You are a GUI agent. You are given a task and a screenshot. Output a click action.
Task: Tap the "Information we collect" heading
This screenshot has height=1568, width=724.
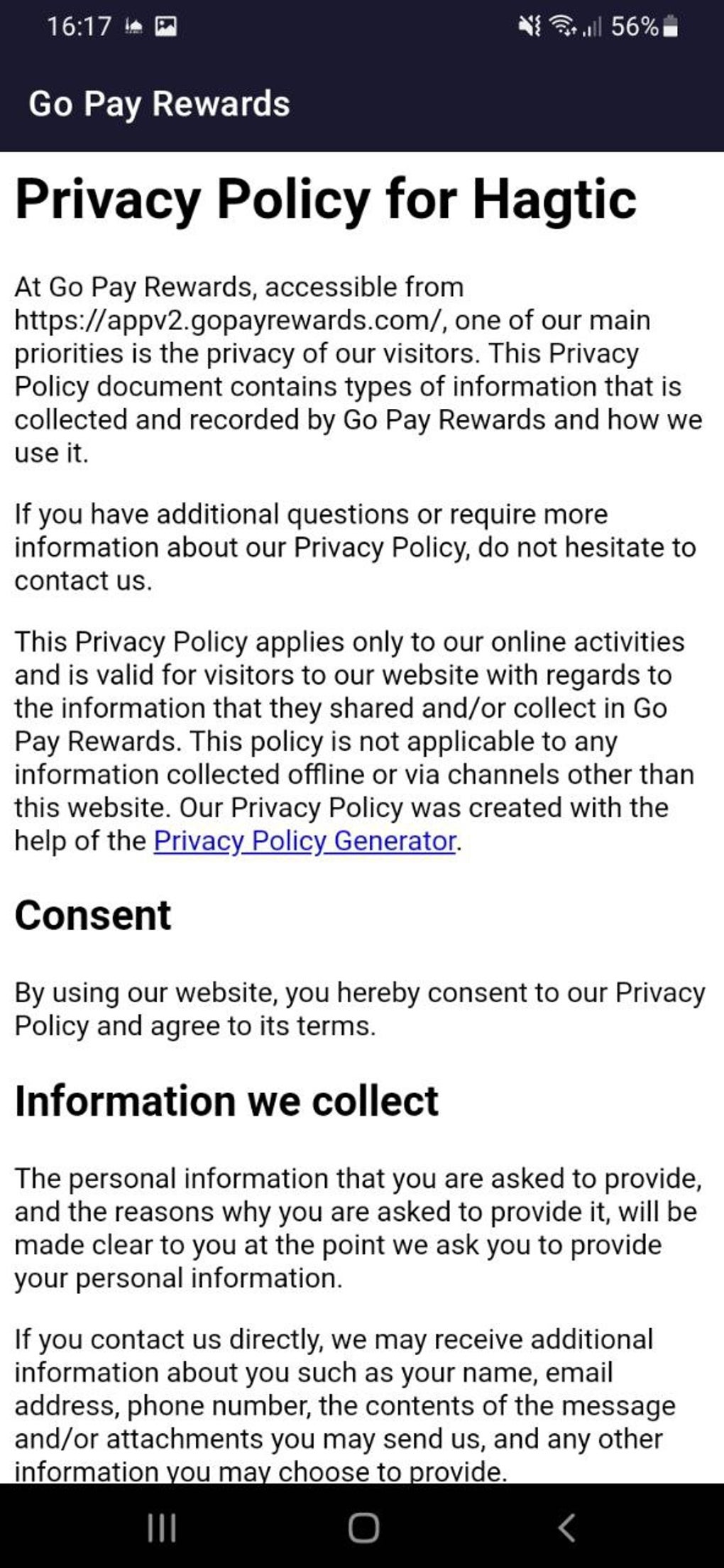click(226, 1100)
